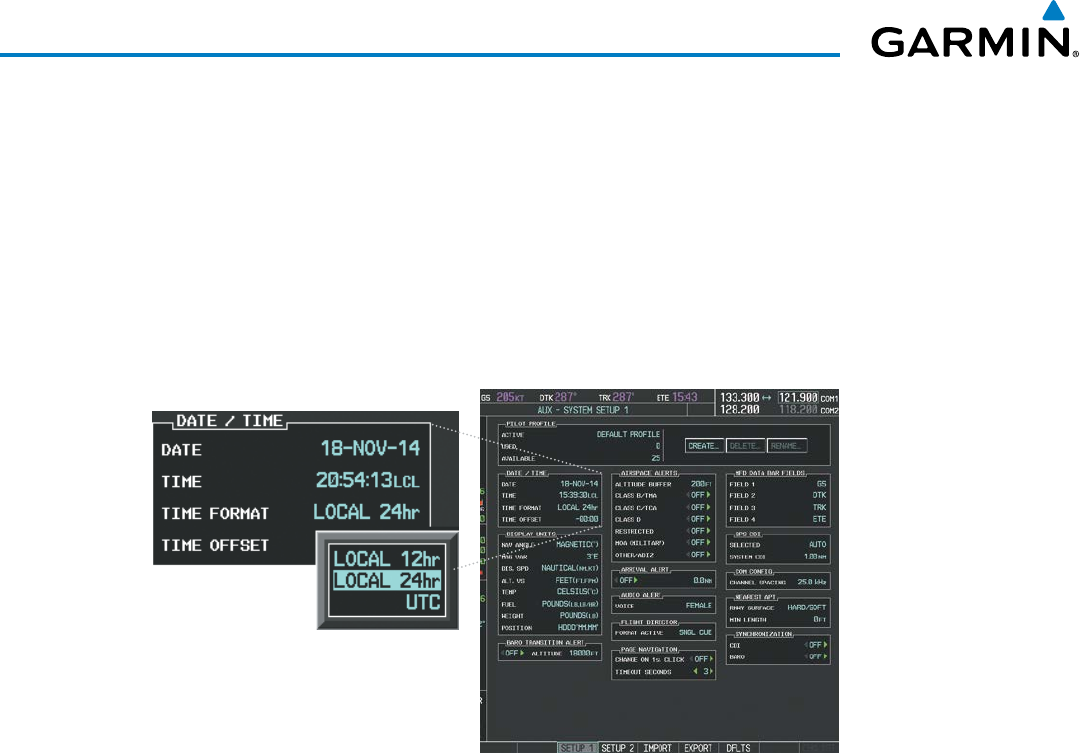The width and height of the screenshot is (1080, 753).
Task: Open POSITION HDDD°MM.MM' format option
Action: pyautogui.click(x=578, y=628)
